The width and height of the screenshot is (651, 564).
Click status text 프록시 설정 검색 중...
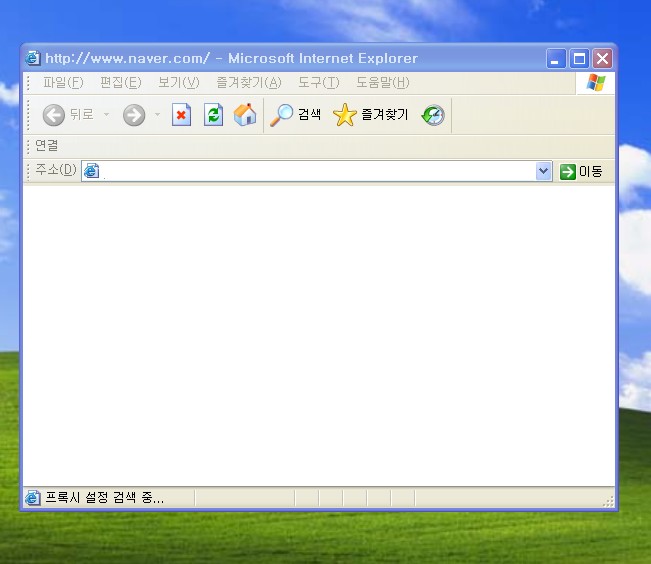(x=104, y=497)
